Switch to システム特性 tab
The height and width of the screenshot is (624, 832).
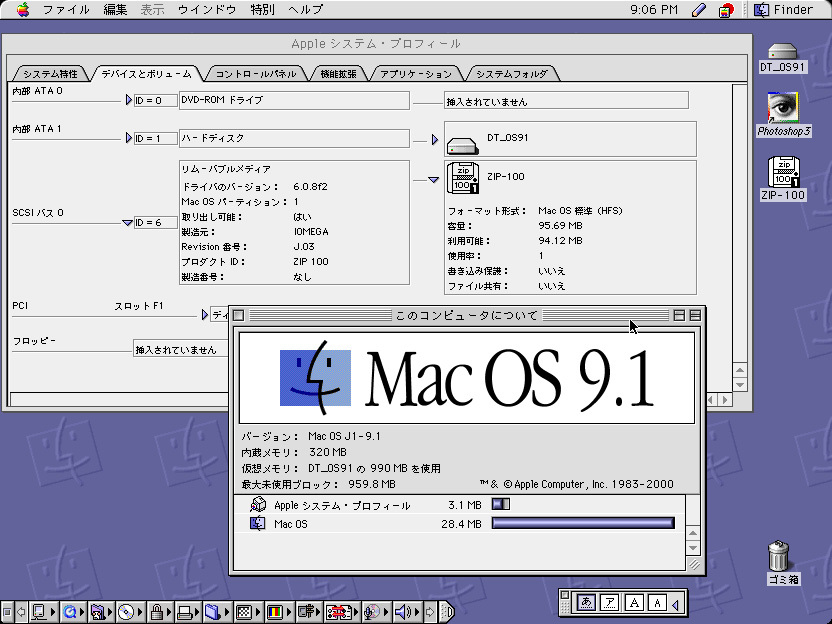[x=50, y=74]
